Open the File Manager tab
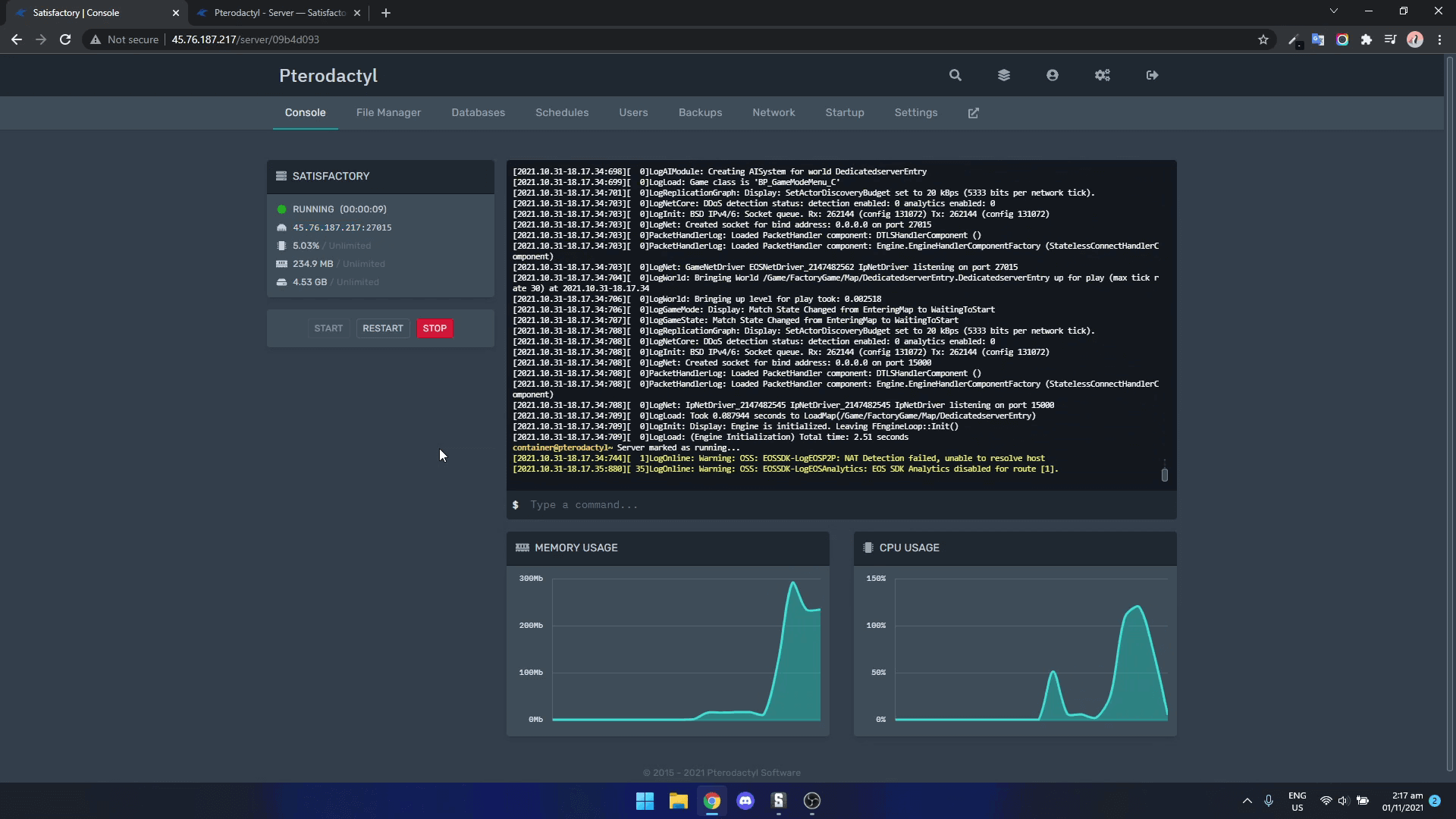 tap(388, 113)
